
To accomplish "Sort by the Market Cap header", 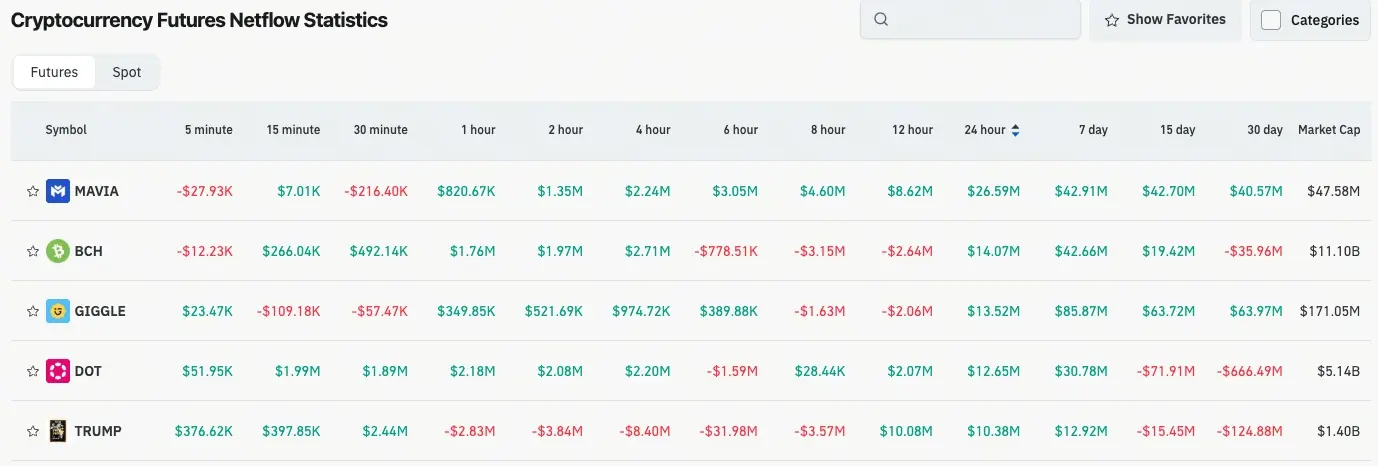I will [x=1329, y=130].
